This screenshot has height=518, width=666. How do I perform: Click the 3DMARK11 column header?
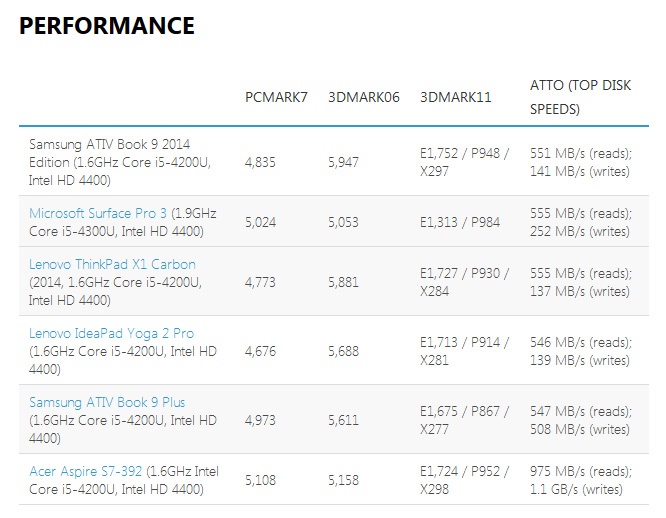[455, 97]
